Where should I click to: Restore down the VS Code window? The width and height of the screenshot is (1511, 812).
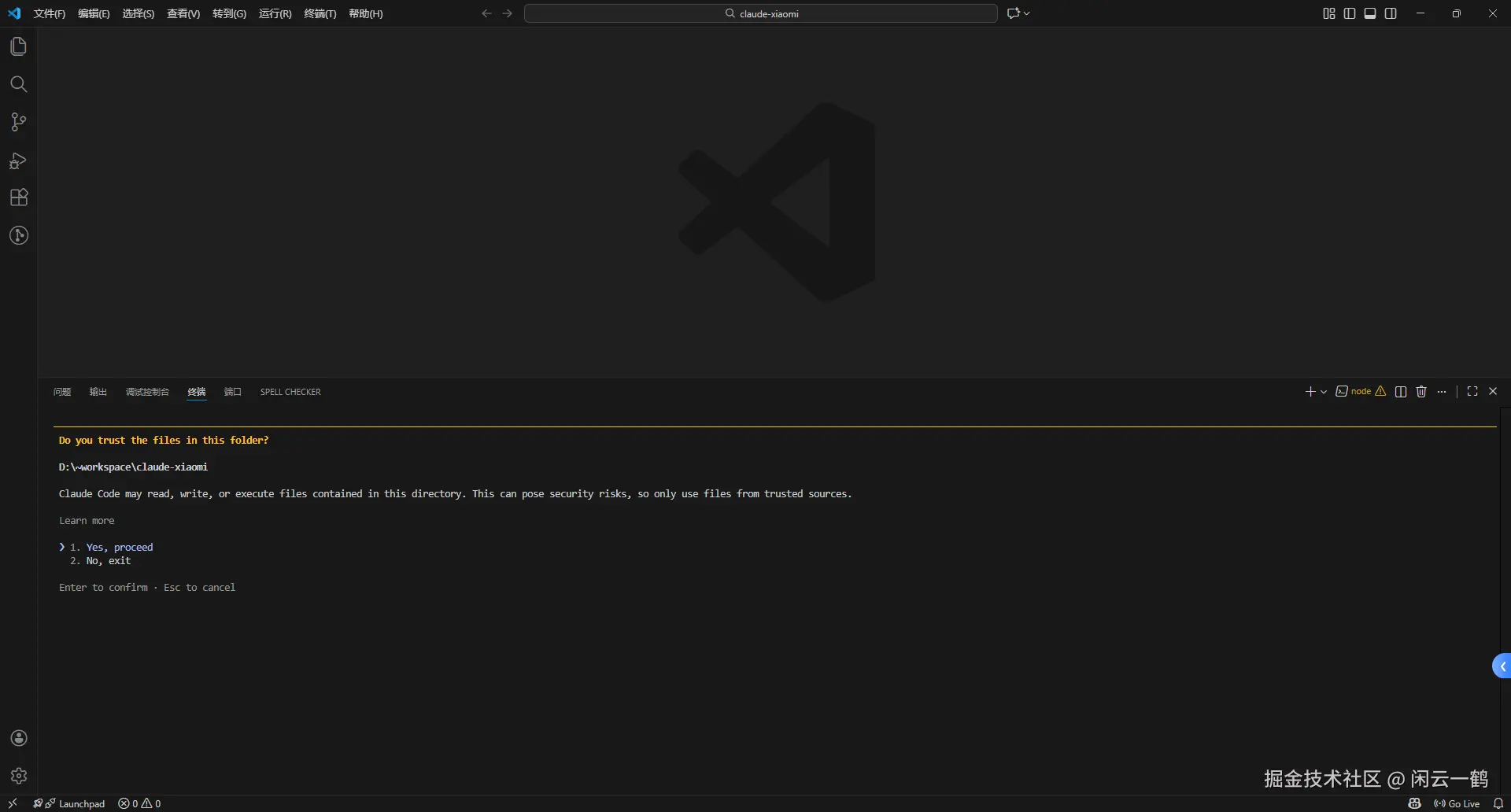pyautogui.click(x=1457, y=13)
